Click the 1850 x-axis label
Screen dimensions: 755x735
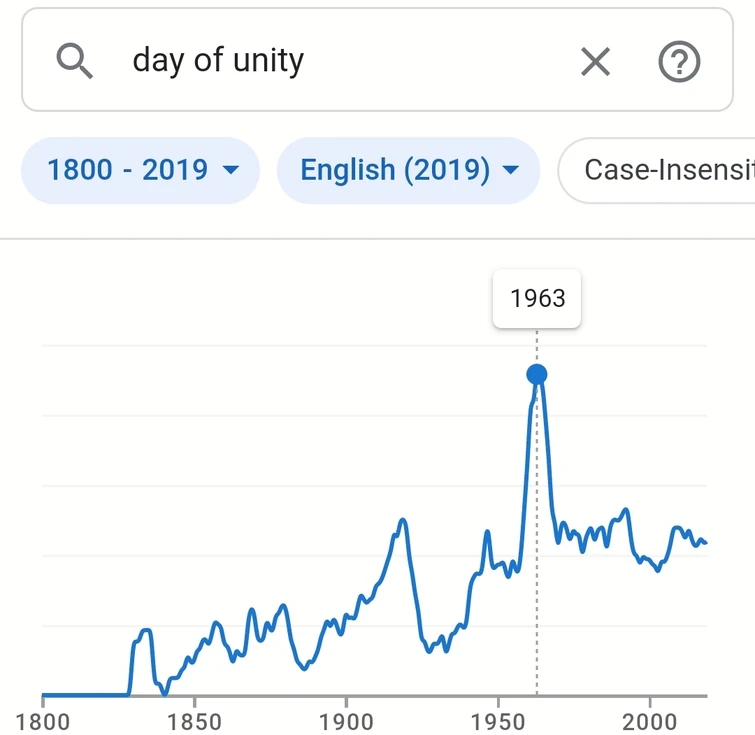[x=195, y=720]
